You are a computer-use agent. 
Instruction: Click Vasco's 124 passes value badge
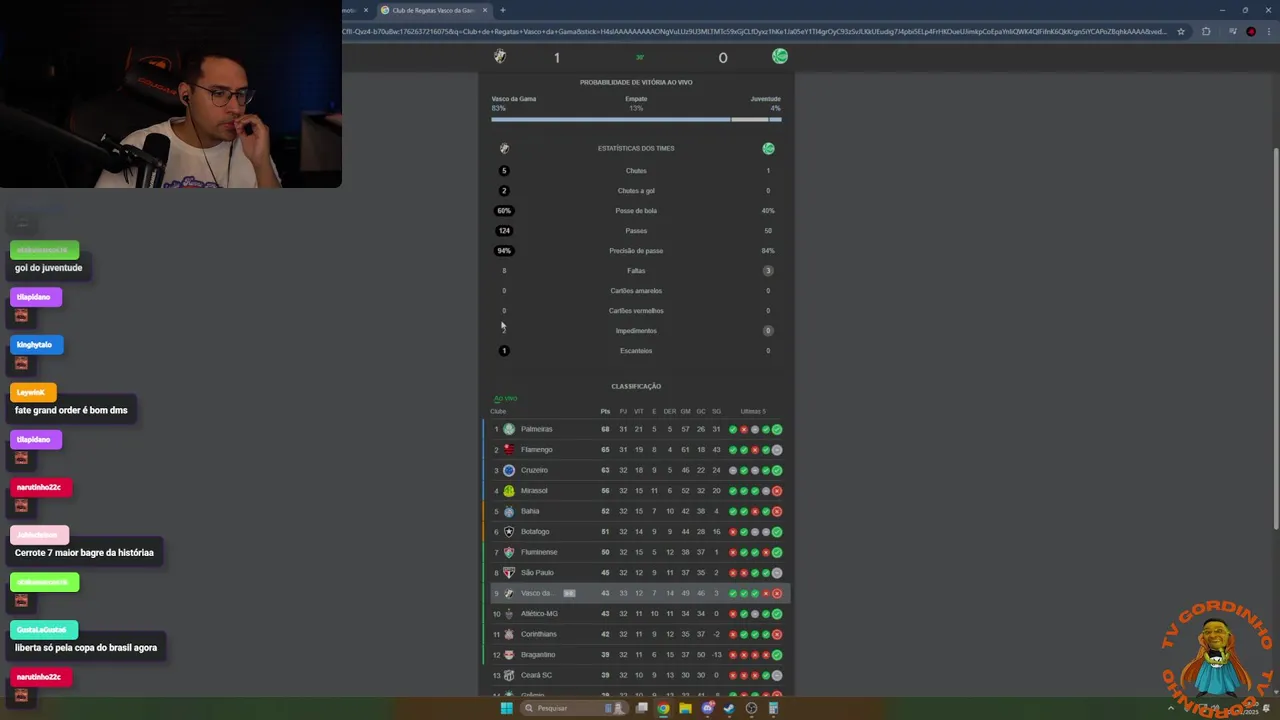click(504, 231)
